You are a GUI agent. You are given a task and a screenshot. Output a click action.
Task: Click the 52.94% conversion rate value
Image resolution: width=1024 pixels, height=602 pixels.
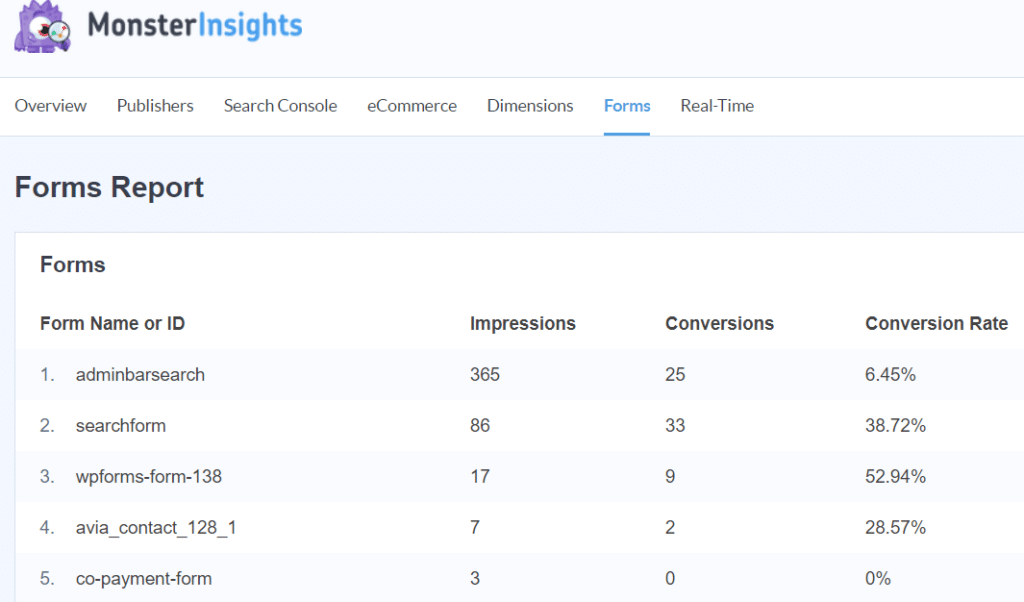click(x=895, y=477)
